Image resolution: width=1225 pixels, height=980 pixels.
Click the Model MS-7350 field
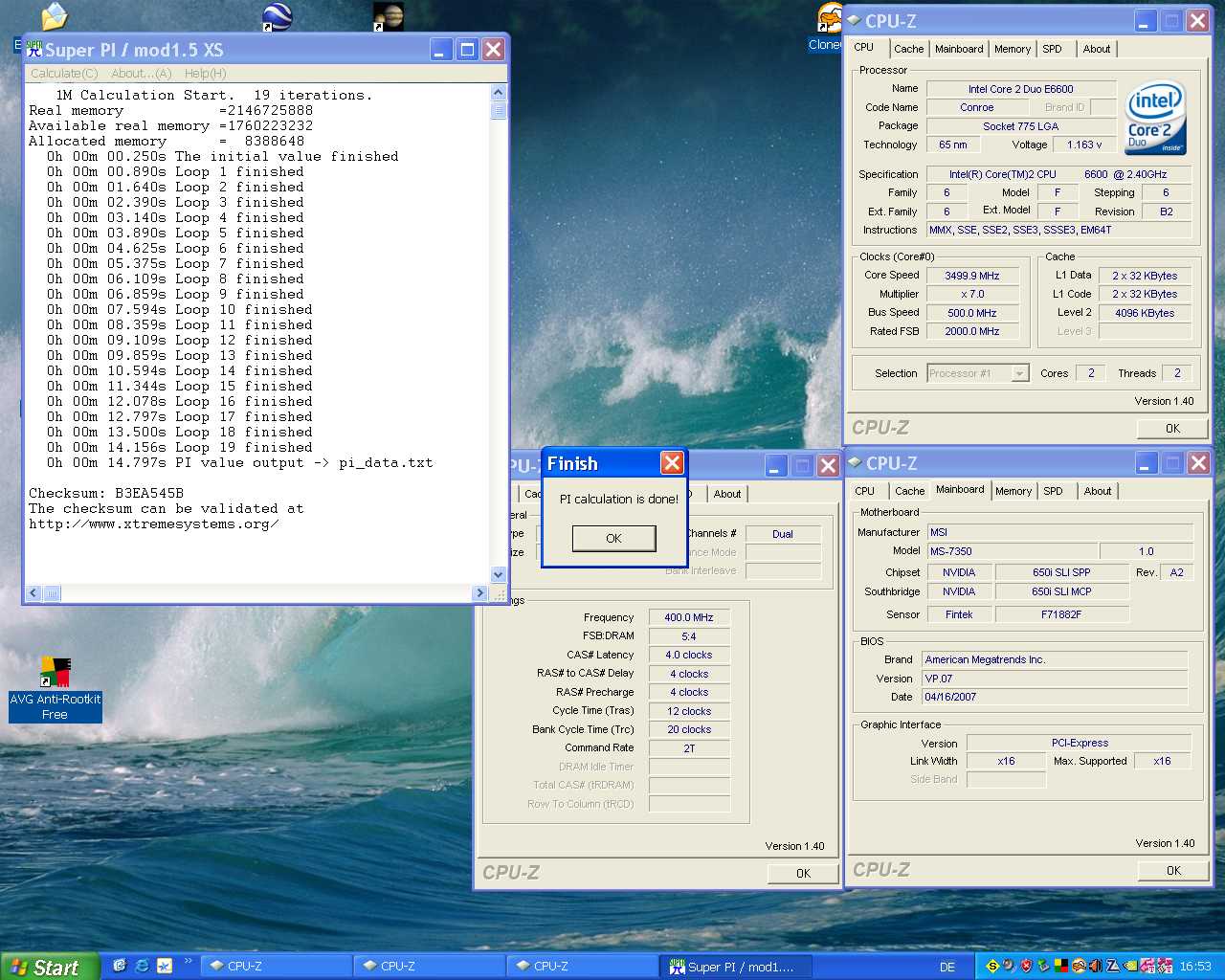1011,551
